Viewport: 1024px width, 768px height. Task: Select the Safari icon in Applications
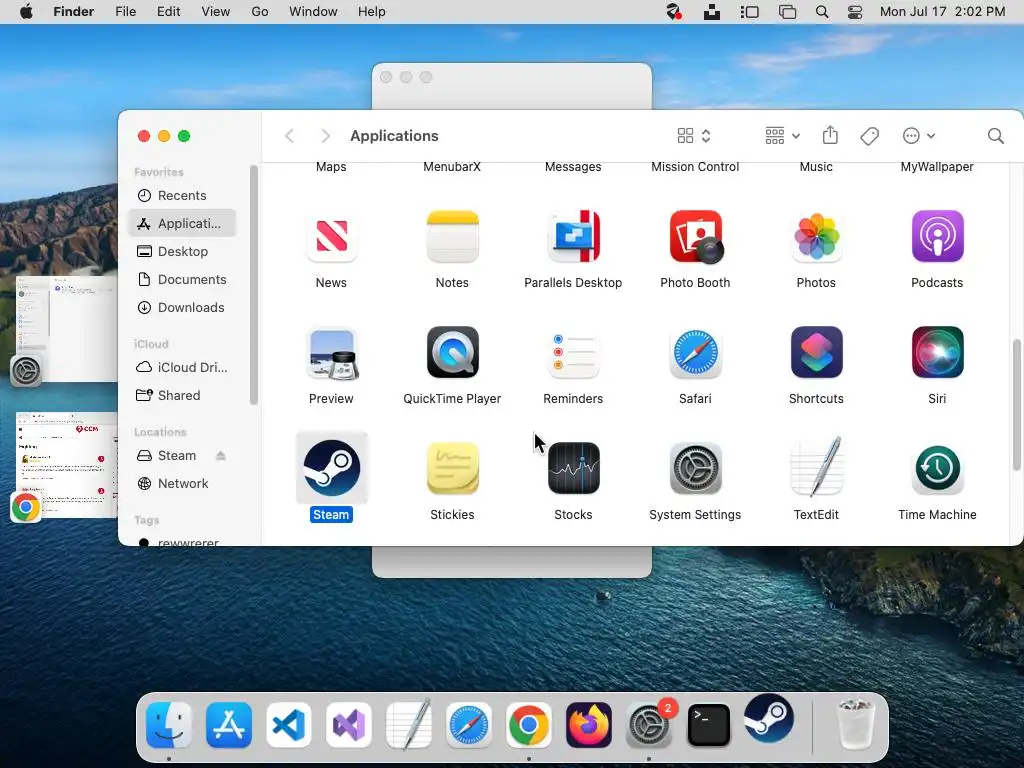pos(696,352)
